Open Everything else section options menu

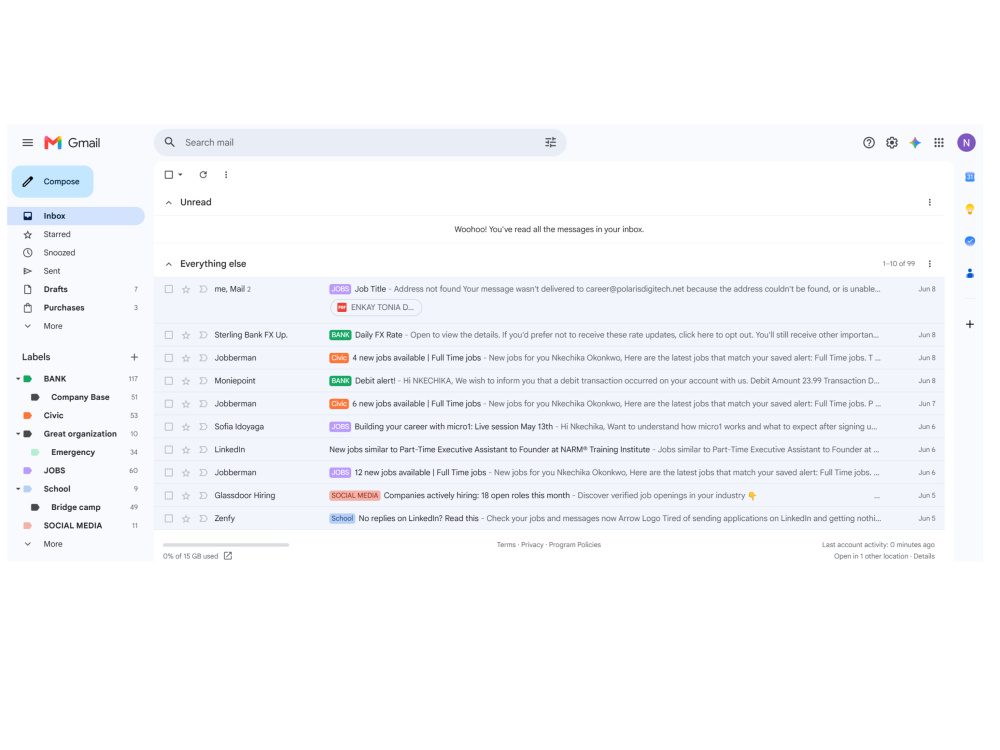929,264
